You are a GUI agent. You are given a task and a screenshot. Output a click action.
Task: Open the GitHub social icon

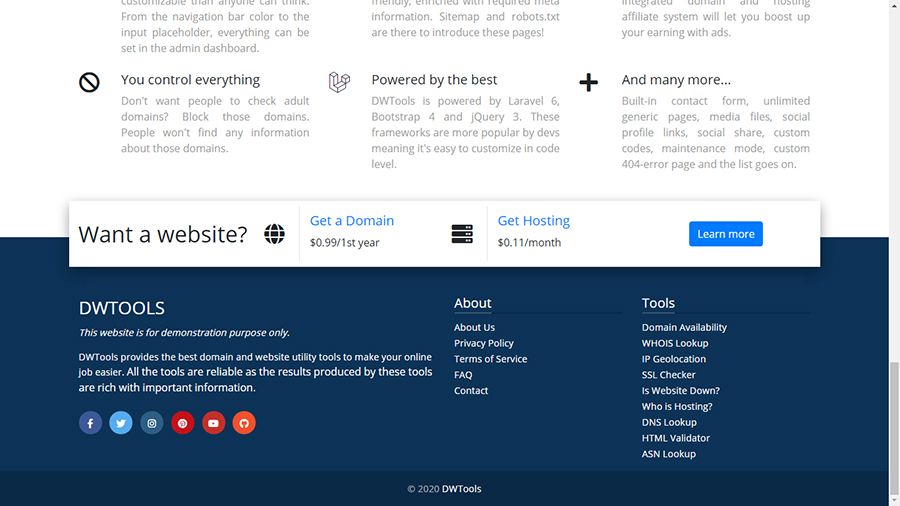tap(244, 423)
